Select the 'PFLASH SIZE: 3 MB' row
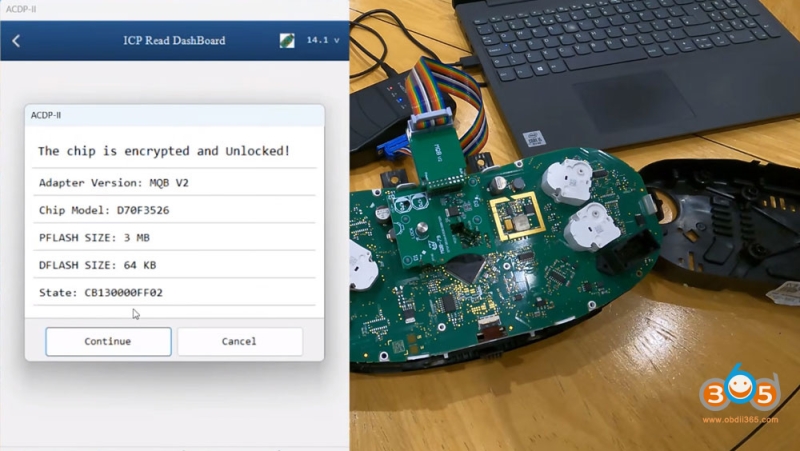The image size is (800, 451). 174,237
